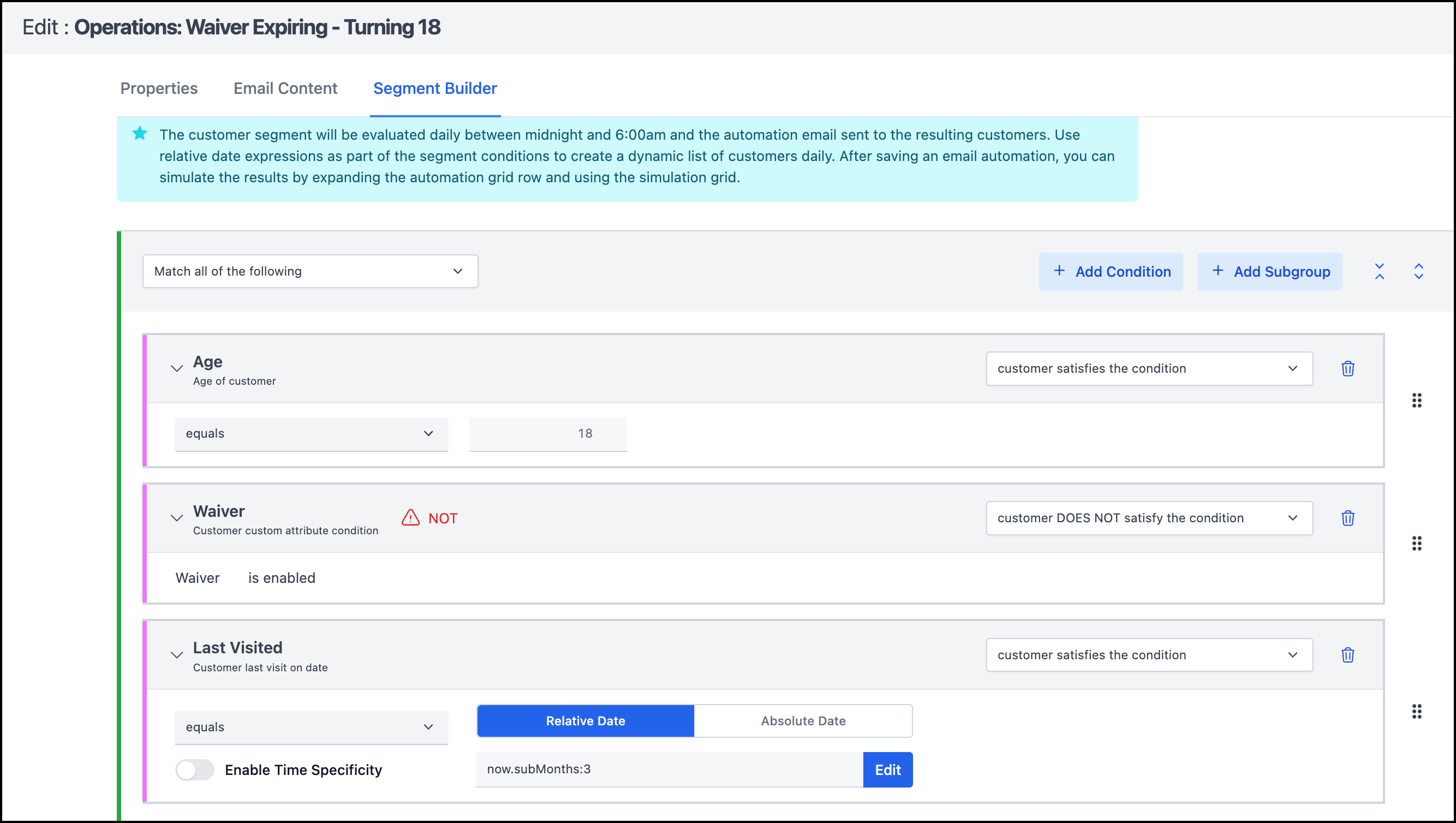This screenshot has width=1456, height=823.
Task: Open Last Visited condition satisfaction dropdown
Action: [x=1149, y=654]
